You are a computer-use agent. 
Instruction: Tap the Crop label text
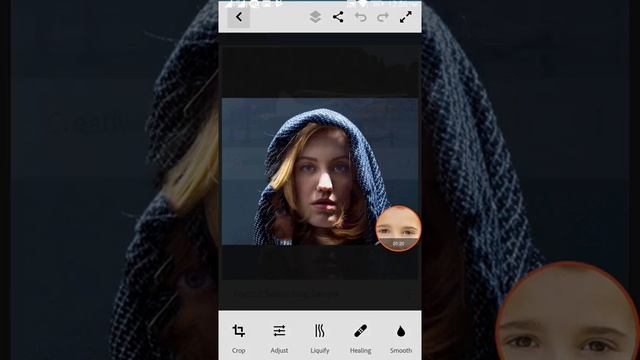click(x=238, y=351)
